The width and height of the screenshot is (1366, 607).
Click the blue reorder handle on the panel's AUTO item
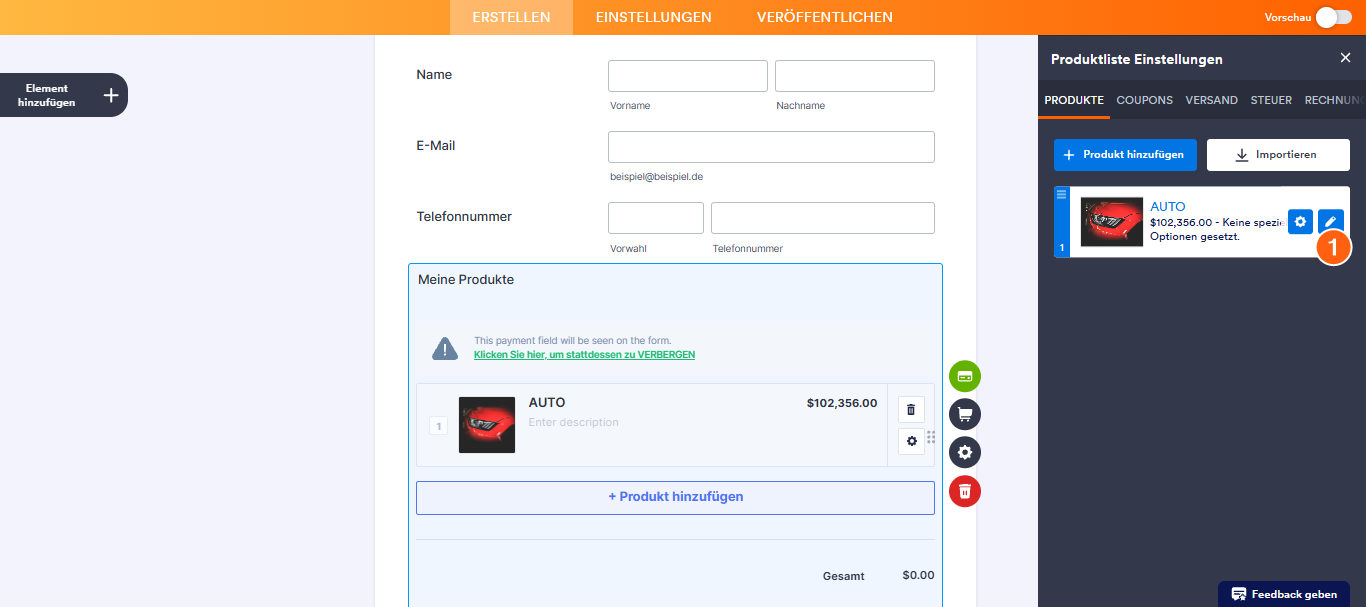click(x=1061, y=222)
